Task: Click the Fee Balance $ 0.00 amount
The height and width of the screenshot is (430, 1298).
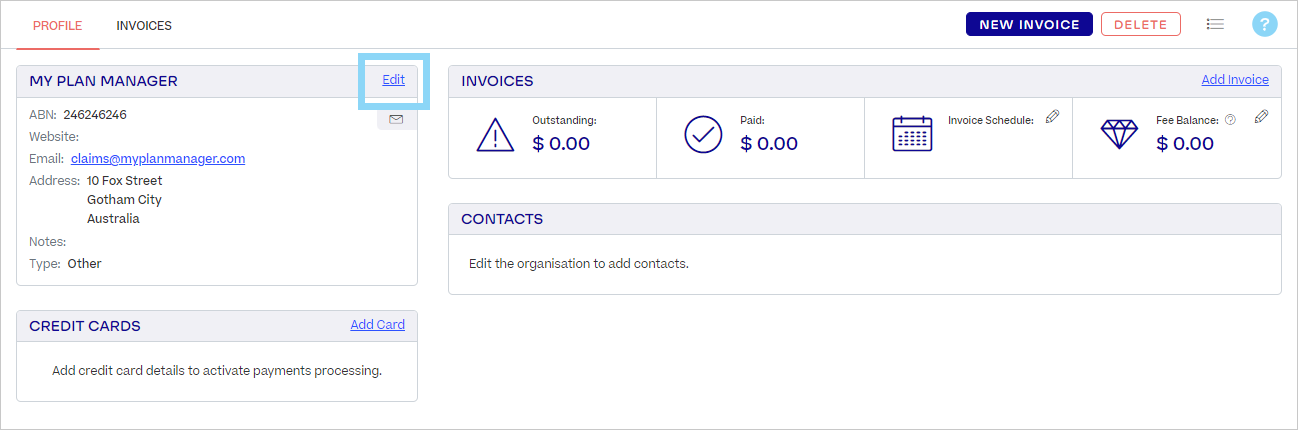Action: click(x=1185, y=144)
